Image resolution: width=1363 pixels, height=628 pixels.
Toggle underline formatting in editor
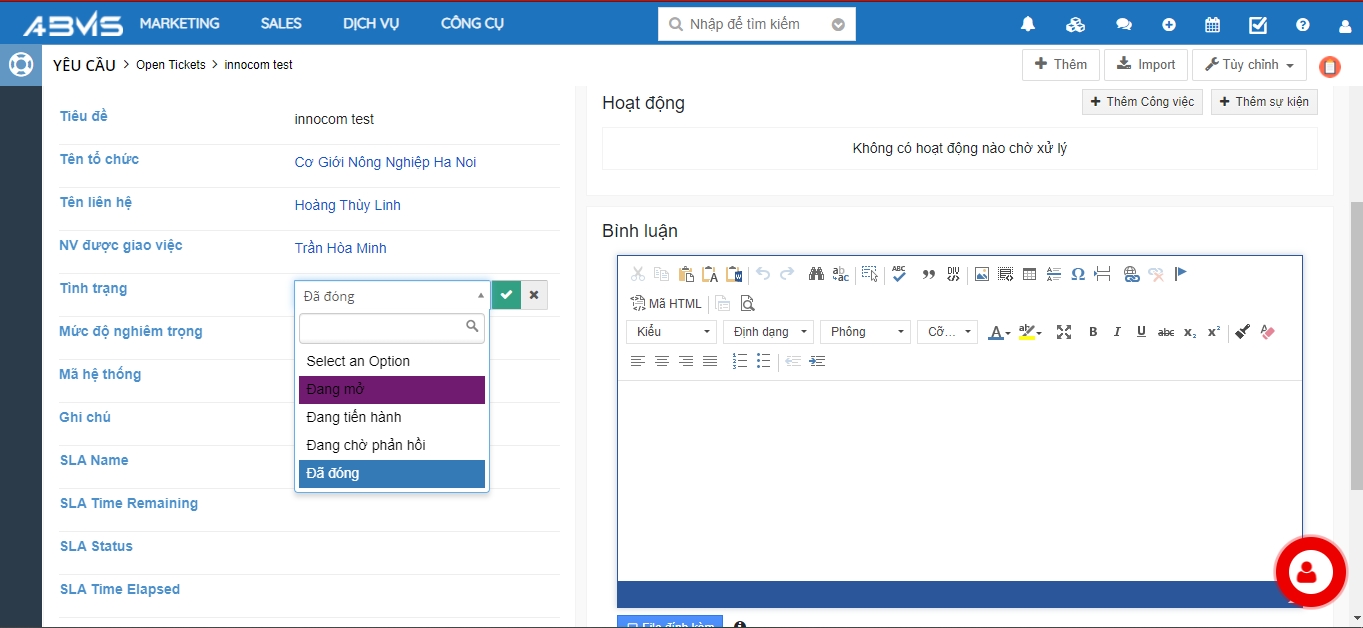1141,332
